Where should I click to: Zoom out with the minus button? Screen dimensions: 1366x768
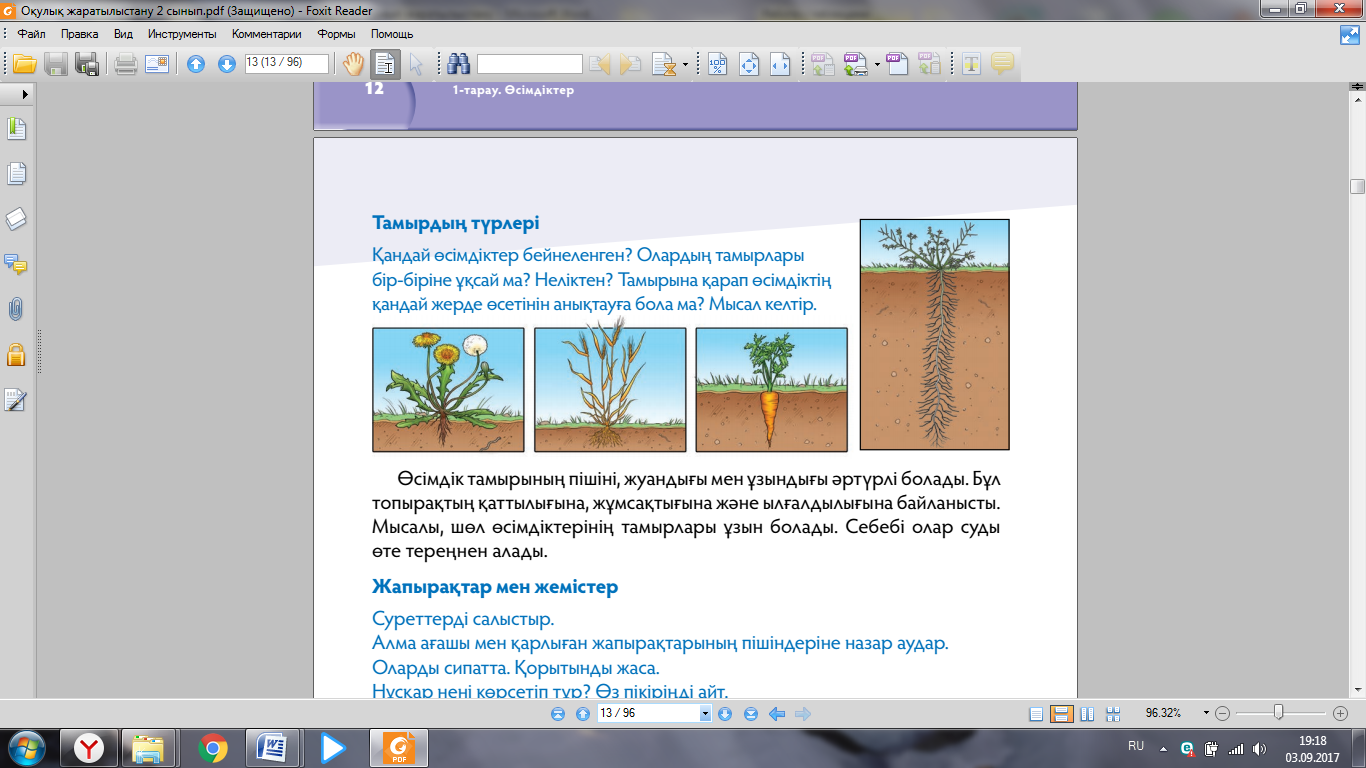click(1223, 714)
